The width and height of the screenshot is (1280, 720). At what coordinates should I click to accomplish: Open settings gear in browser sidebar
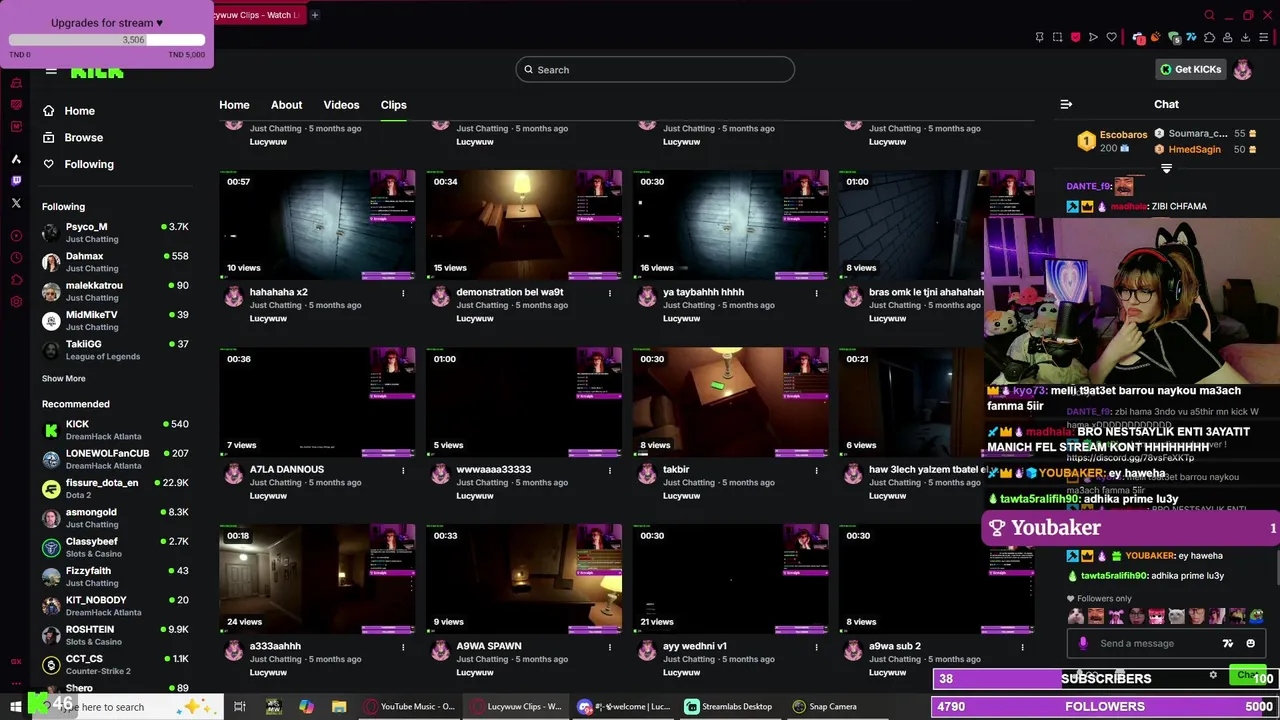coord(16,301)
